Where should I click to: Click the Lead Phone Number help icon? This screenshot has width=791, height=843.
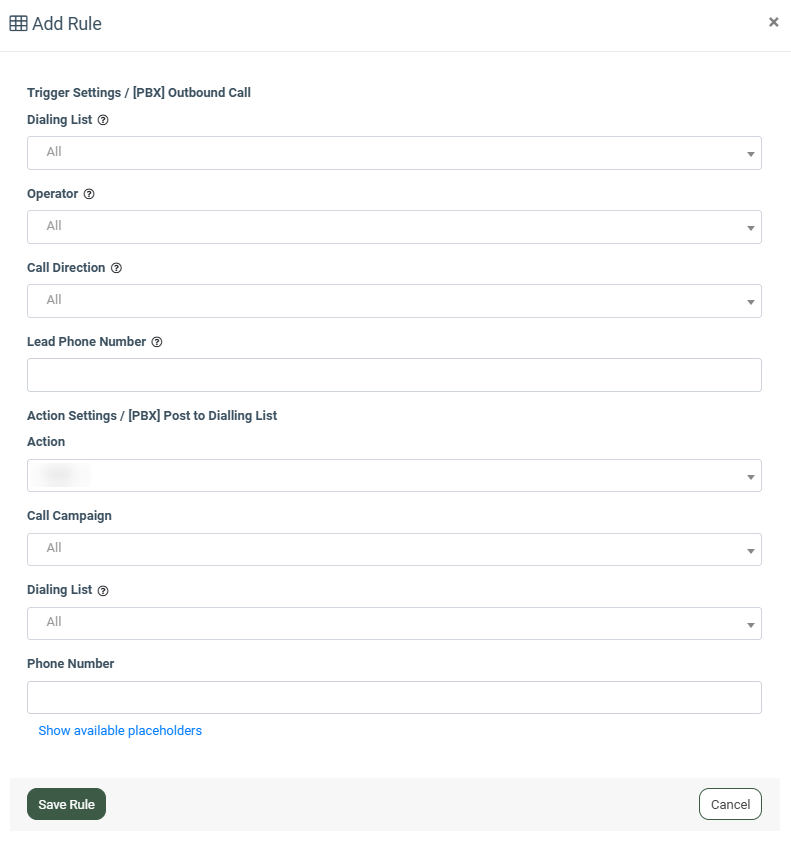click(157, 342)
